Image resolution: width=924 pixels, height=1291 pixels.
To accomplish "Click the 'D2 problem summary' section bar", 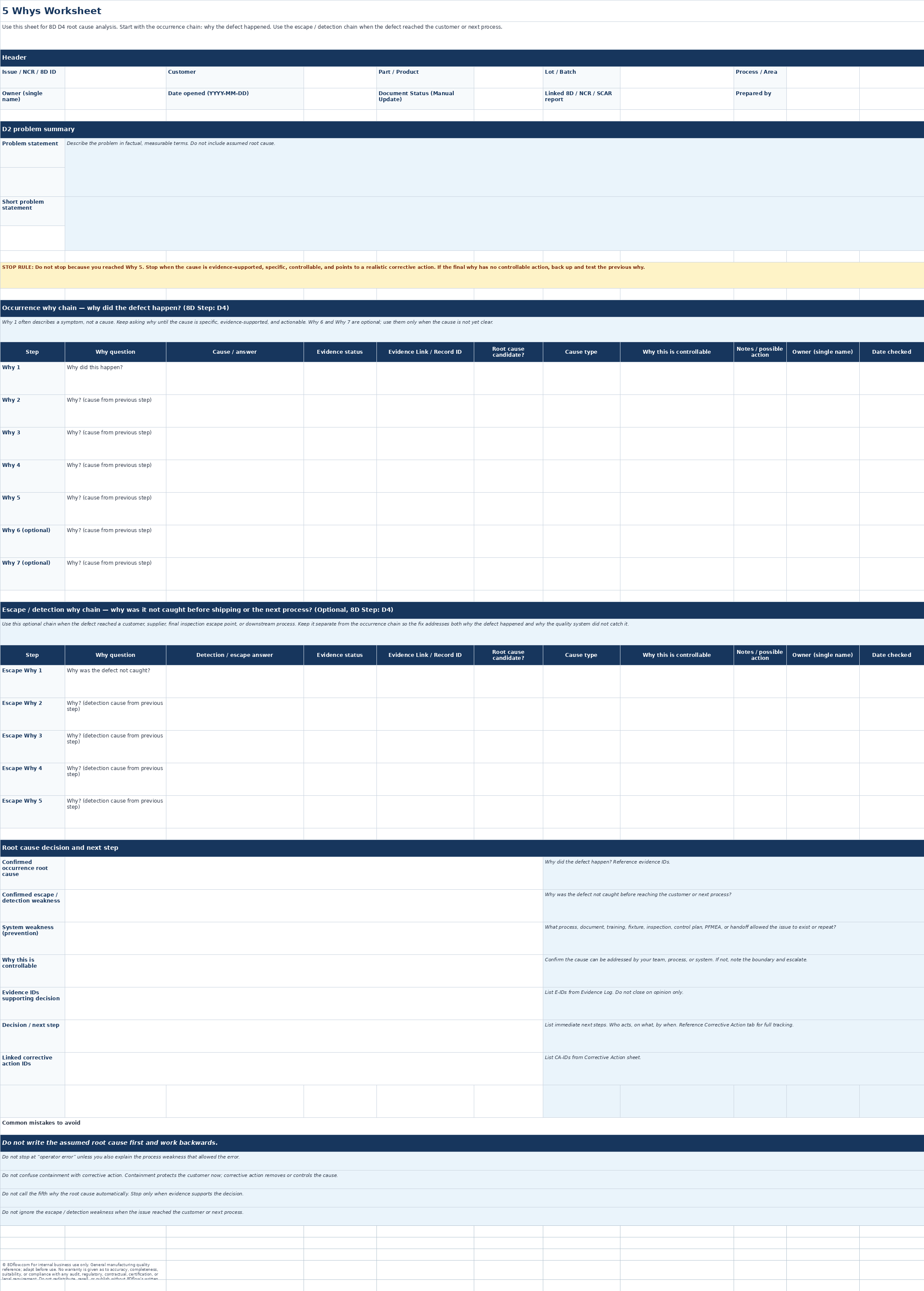I will [x=462, y=129].
